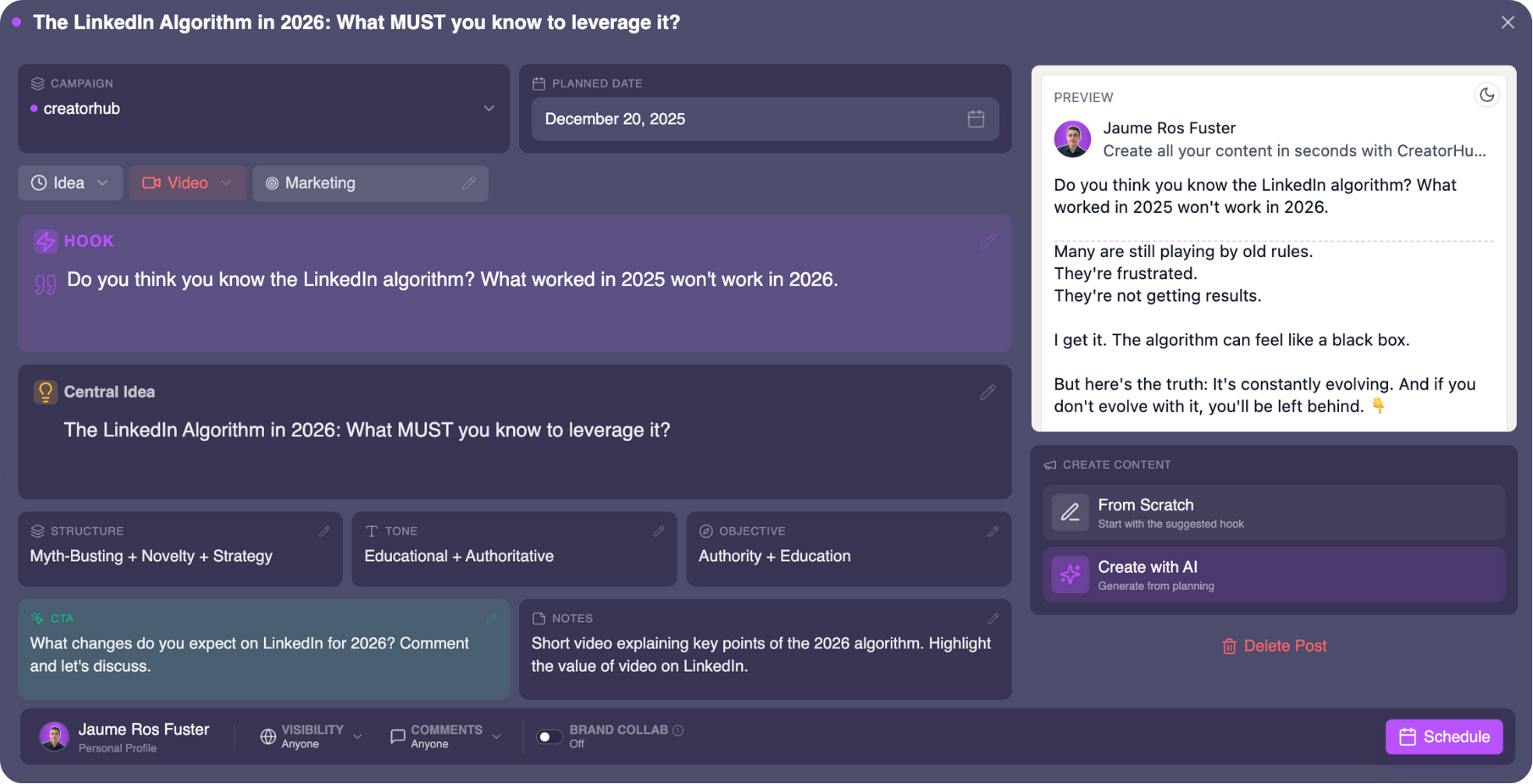The width and height of the screenshot is (1533, 784).
Task: Change Visibility setting from Anyone
Action: (311, 736)
